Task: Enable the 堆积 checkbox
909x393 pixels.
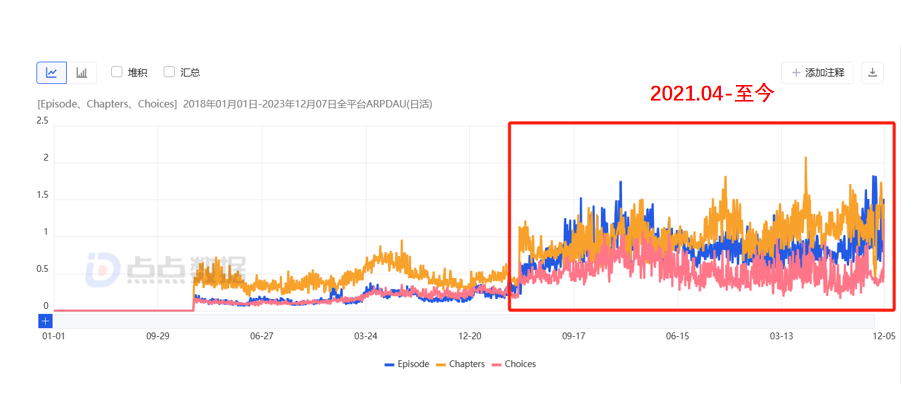Action: [117, 72]
